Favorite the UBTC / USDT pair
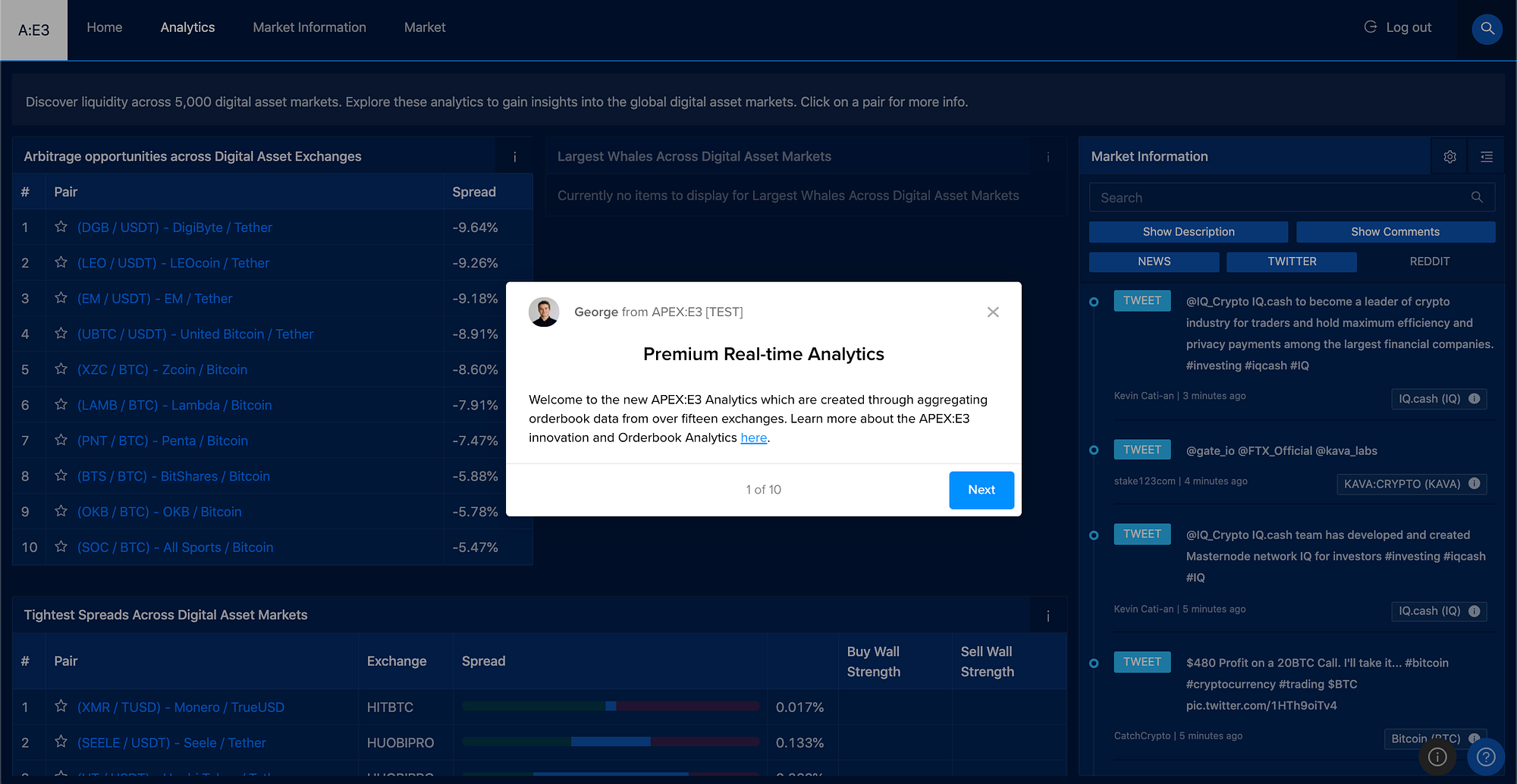 pos(61,334)
